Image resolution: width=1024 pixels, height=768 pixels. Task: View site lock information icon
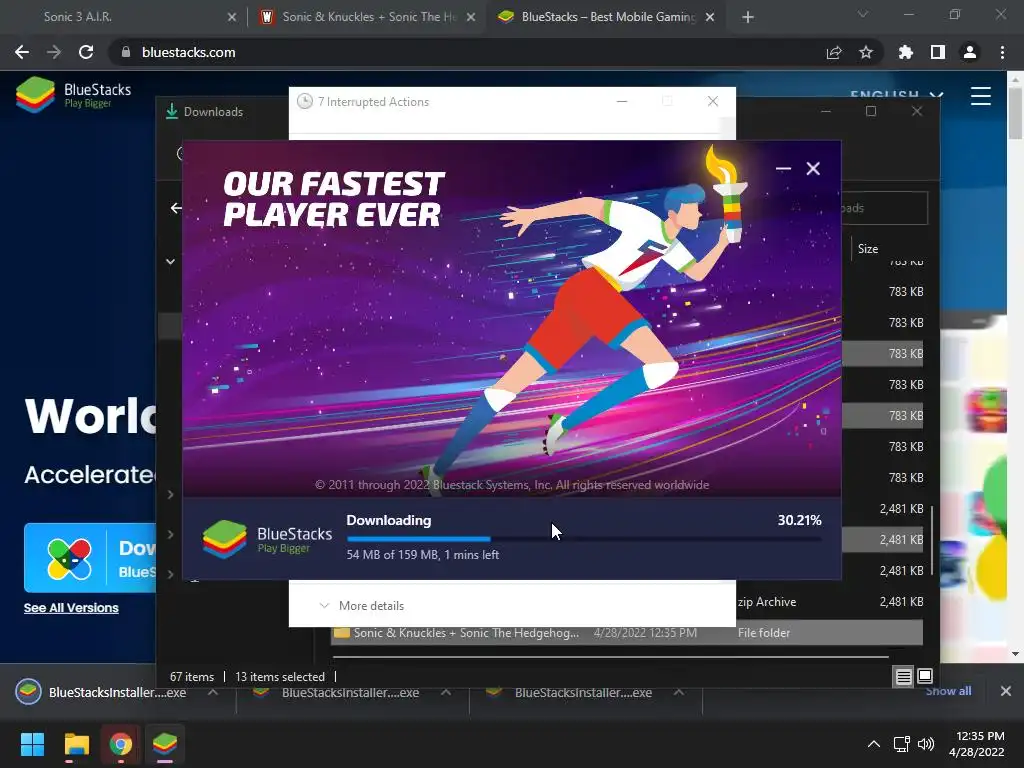pyautogui.click(x=126, y=52)
